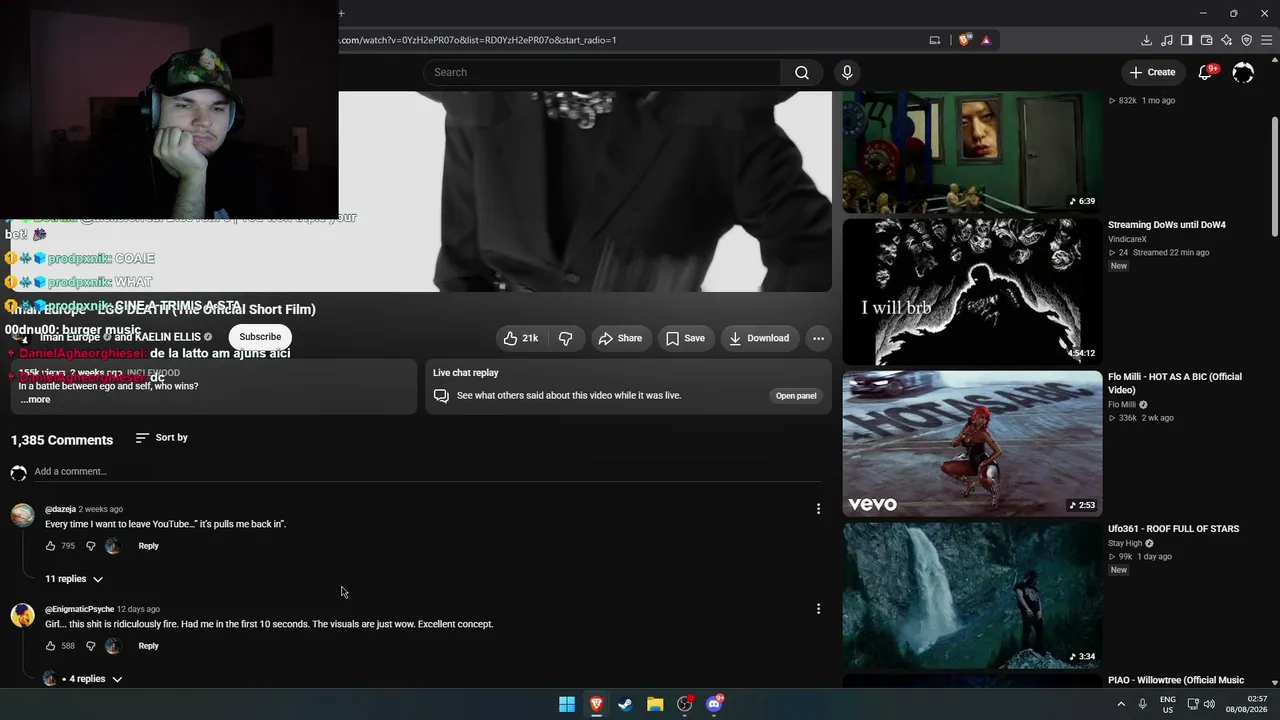This screenshot has width=1280, height=720.
Task: Open 'Ufo361 - ROOF FULL OF STARS' title
Action: point(1173,529)
